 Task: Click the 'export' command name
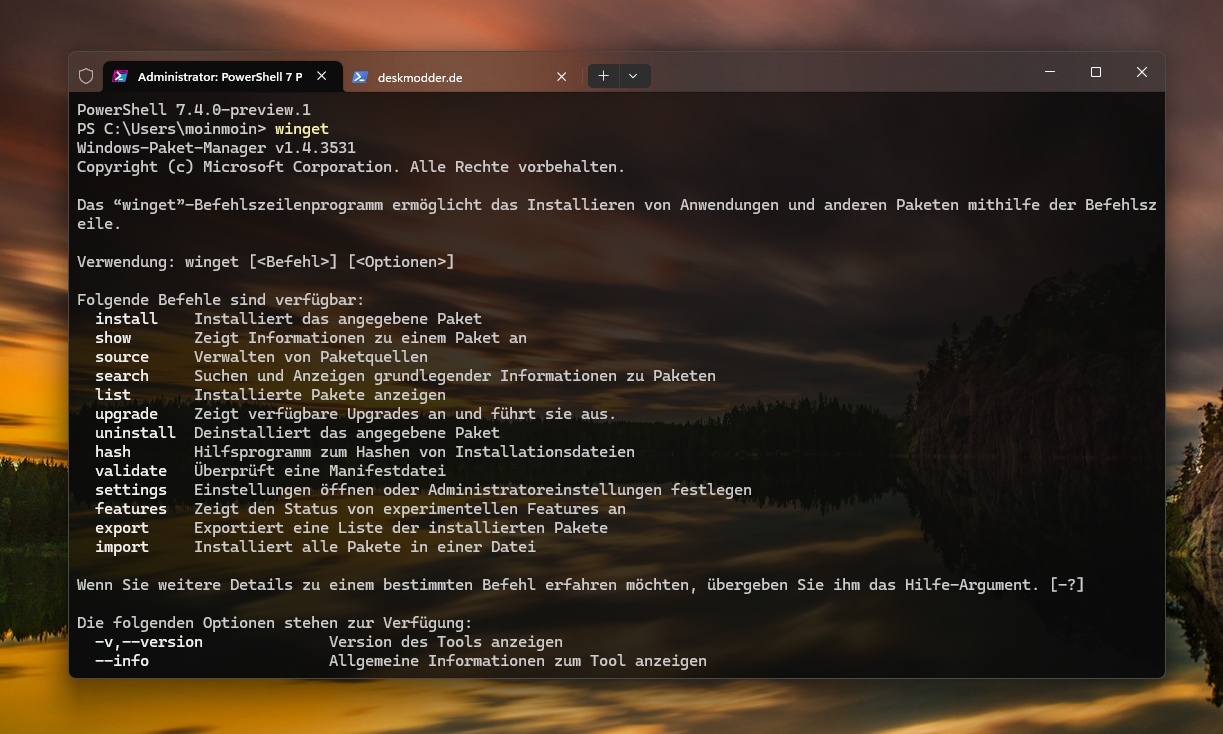[122, 528]
